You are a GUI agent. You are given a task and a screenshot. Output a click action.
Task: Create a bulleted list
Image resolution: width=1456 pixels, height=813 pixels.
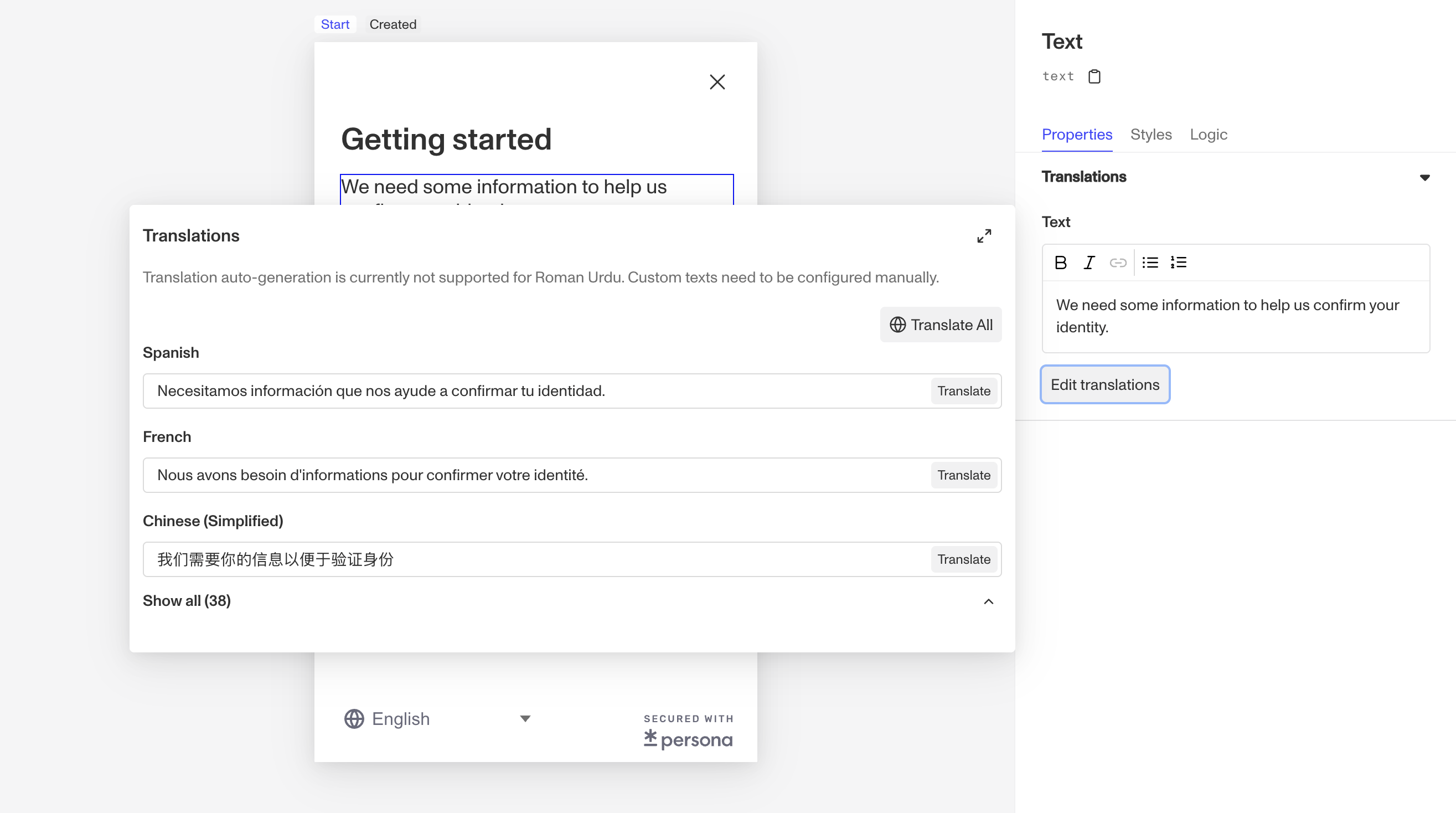[1150, 263]
